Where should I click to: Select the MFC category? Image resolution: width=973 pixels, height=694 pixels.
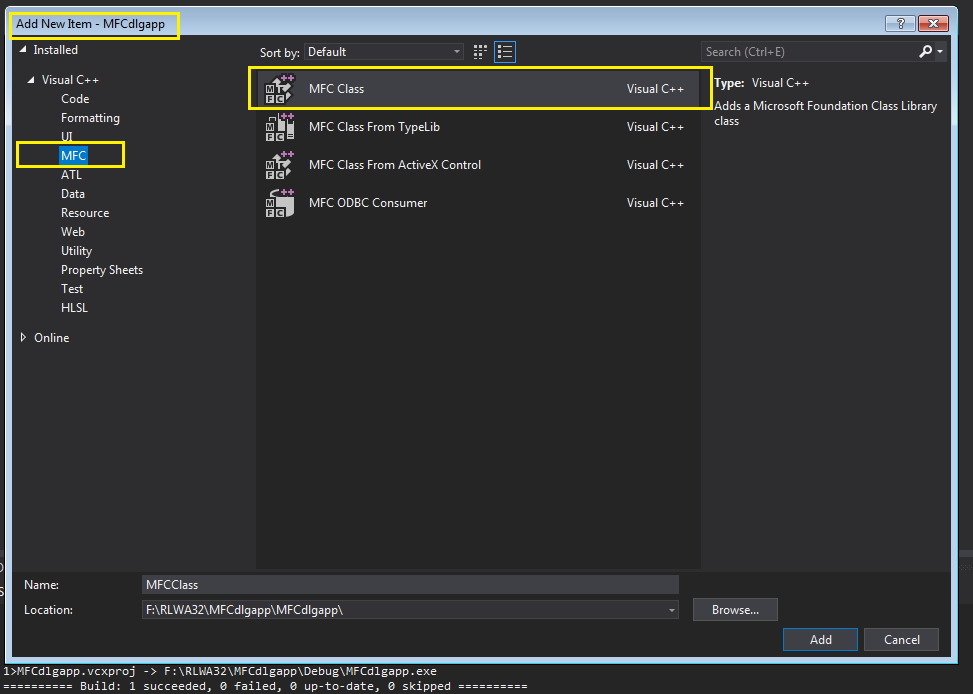coord(73,156)
